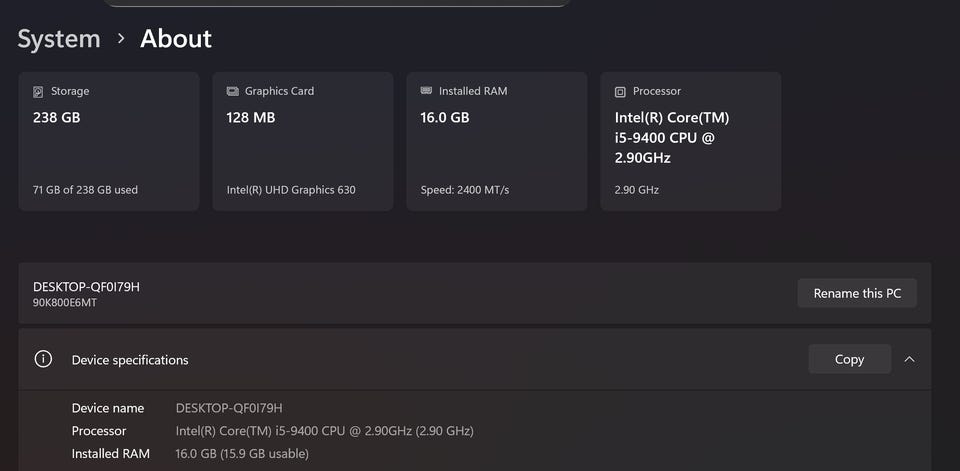Click the Processor chip icon

tap(620, 91)
